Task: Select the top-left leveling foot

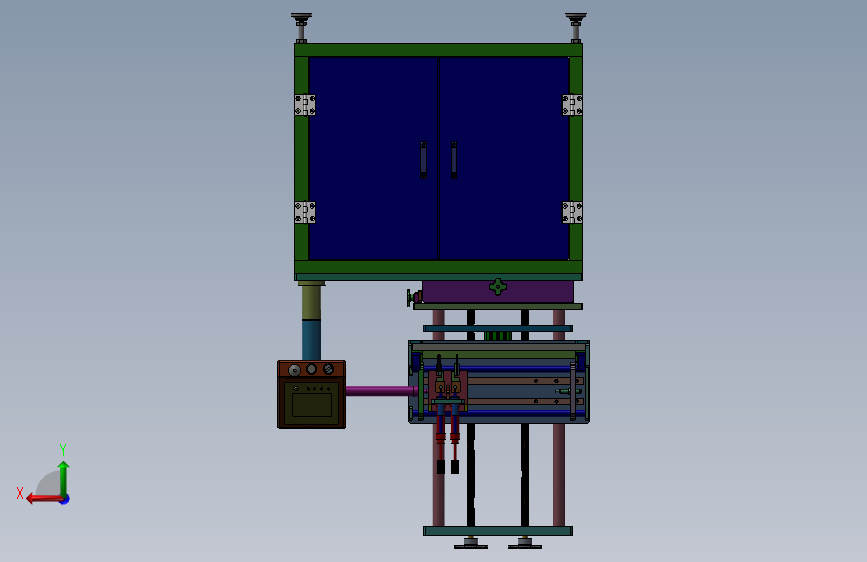Action: [x=301, y=28]
